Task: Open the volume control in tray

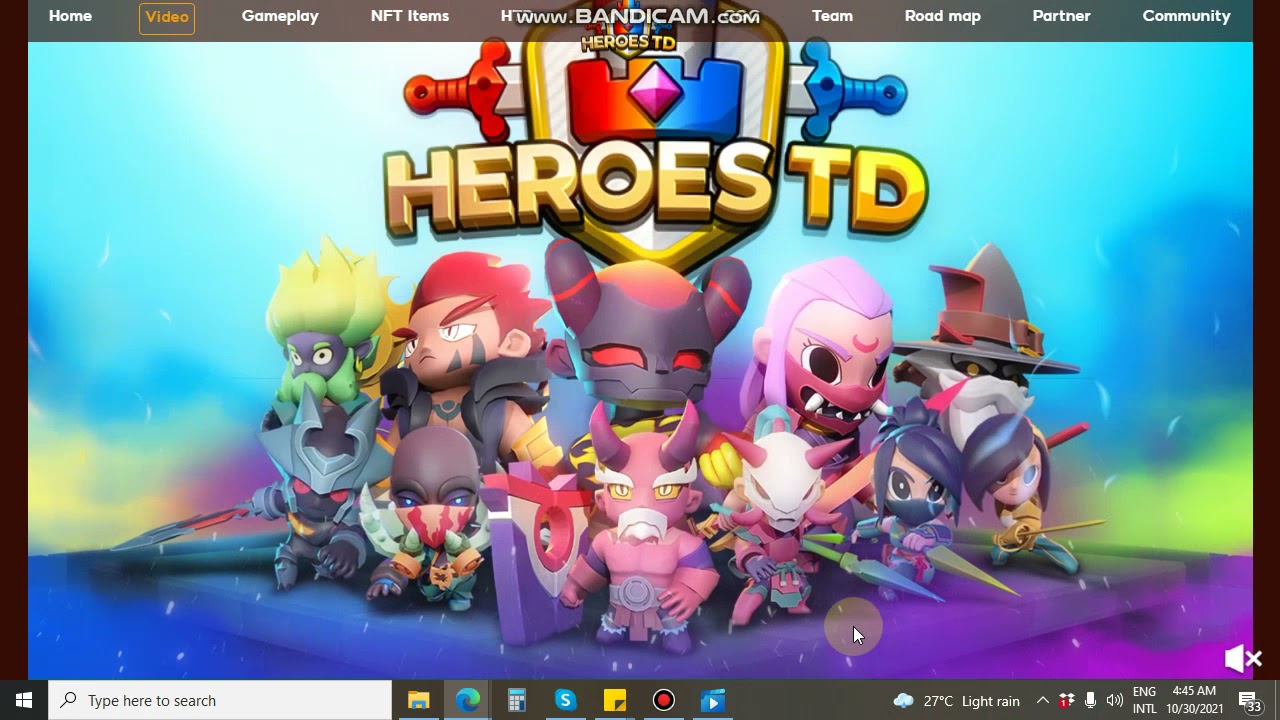Action: coord(1114,701)
